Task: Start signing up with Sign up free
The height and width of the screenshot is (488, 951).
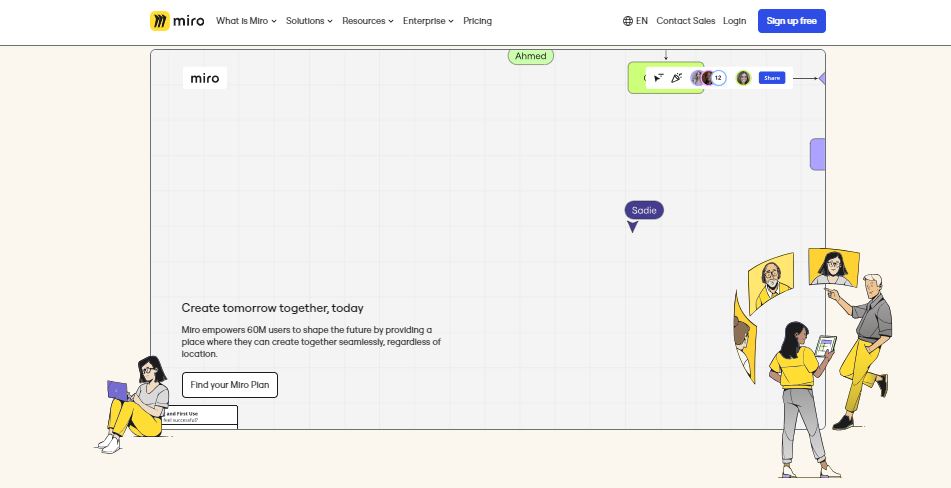Action: coord(791,21)
